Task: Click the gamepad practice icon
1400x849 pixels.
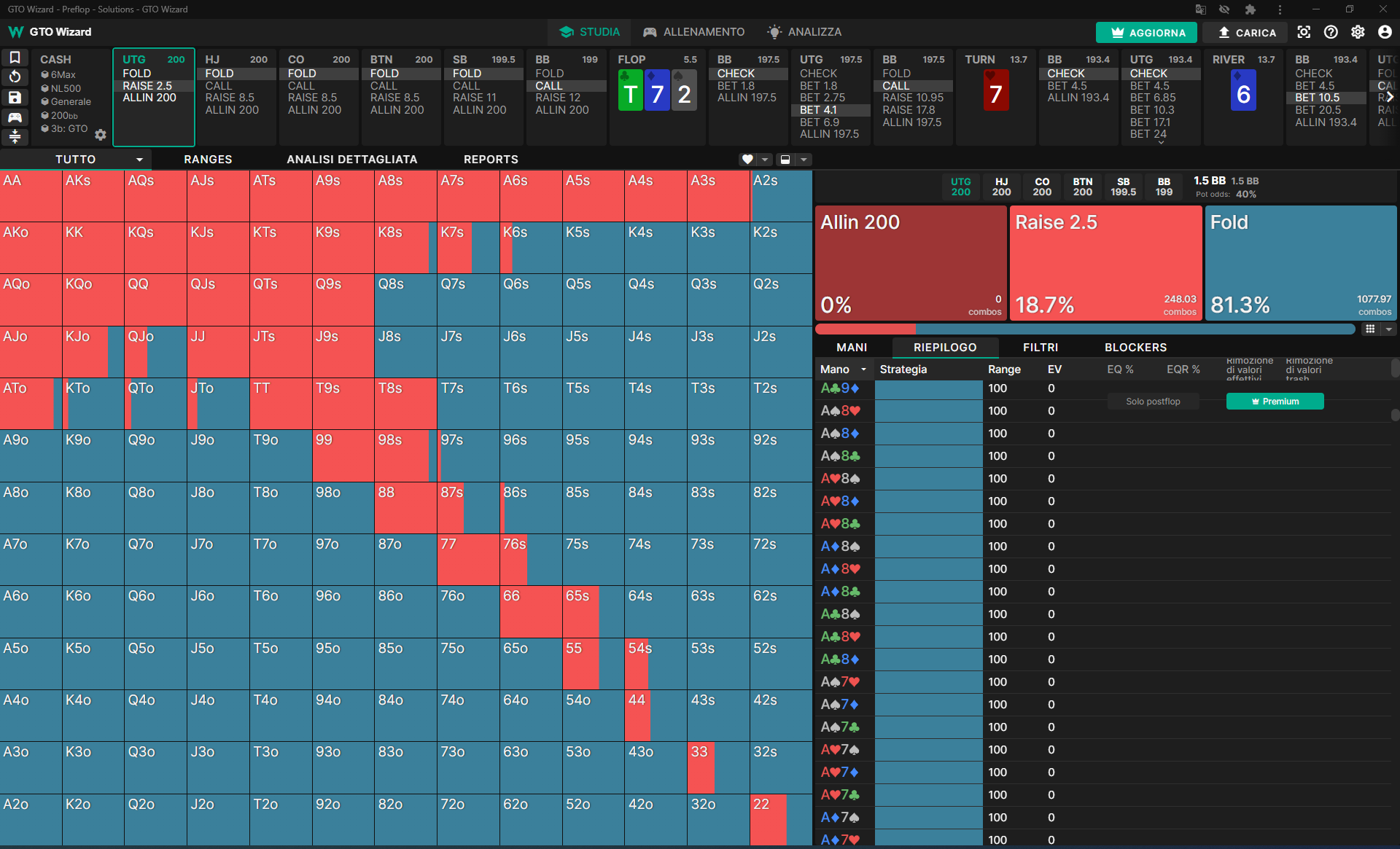Action: click(x=15, y=117)
